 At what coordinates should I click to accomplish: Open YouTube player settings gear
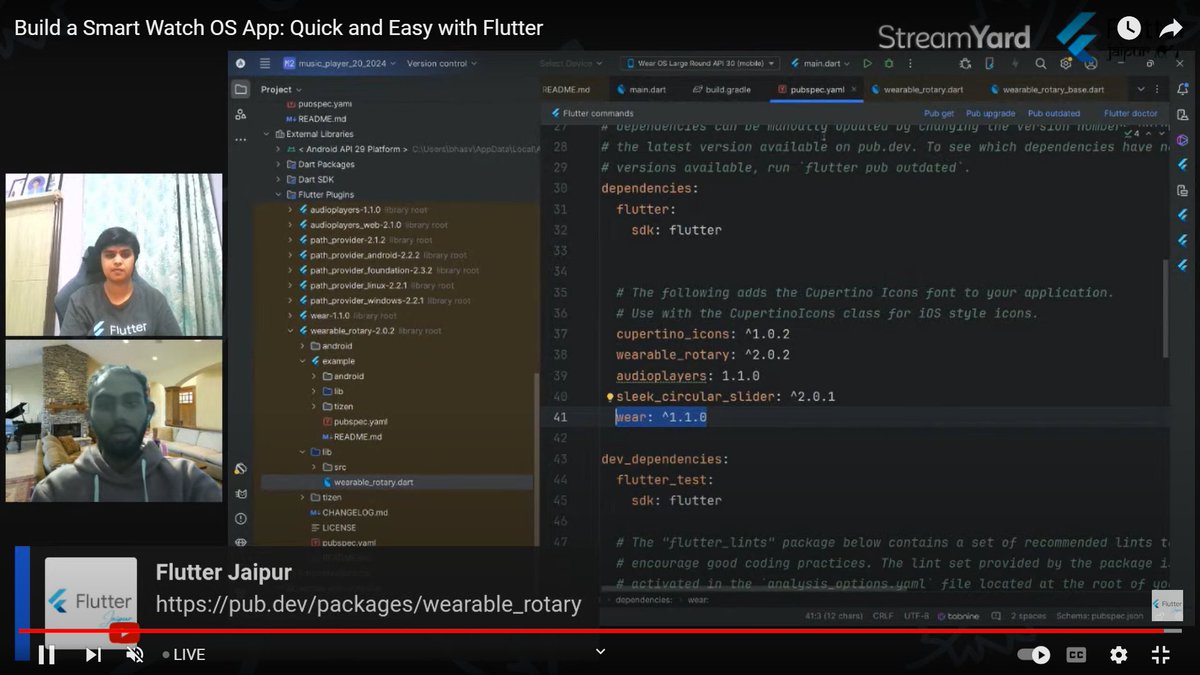(1118, 655)
